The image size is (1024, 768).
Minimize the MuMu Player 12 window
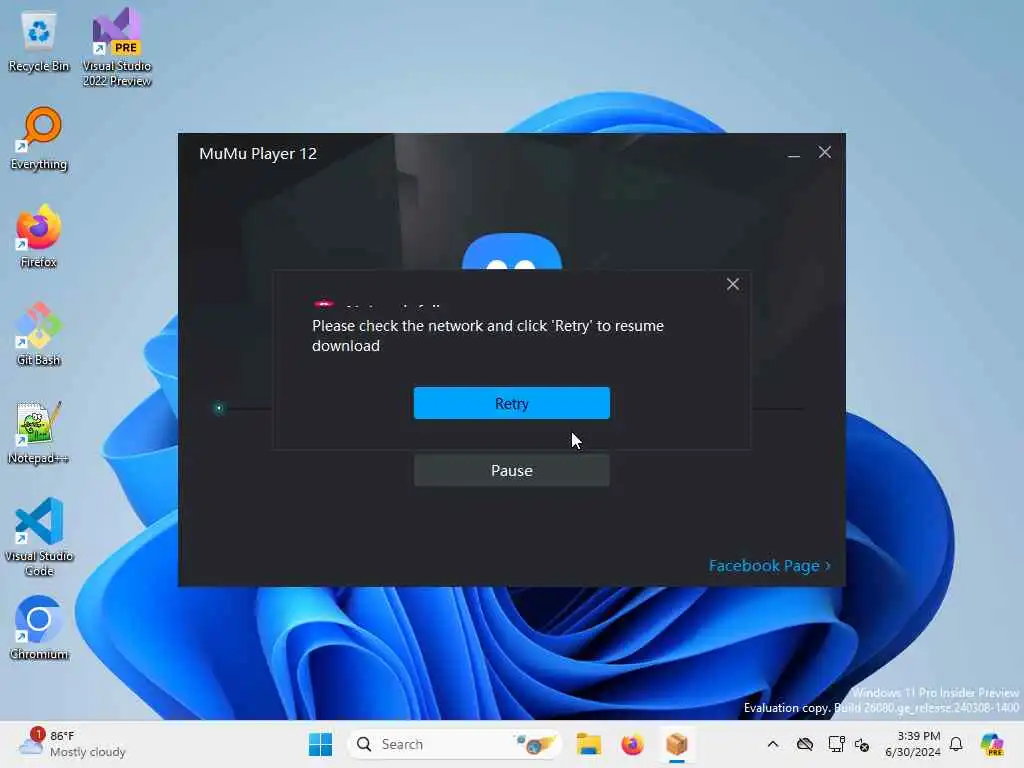click(793, 153)
